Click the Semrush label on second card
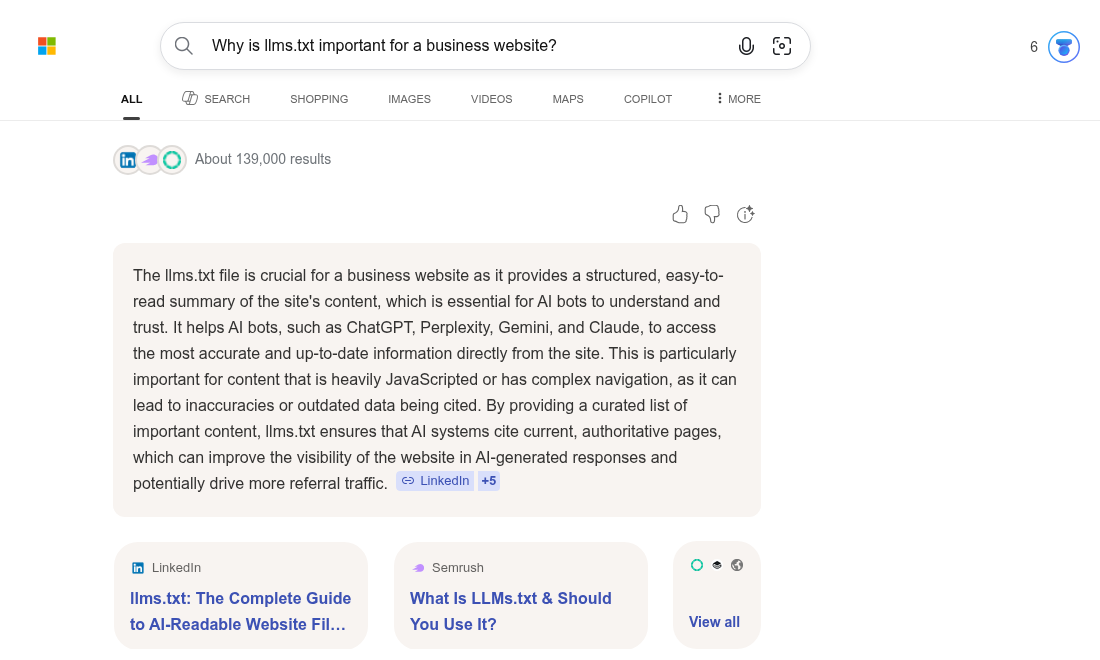Image resolution: width=1100 pixels, height=660 pixels. [457, 567]
